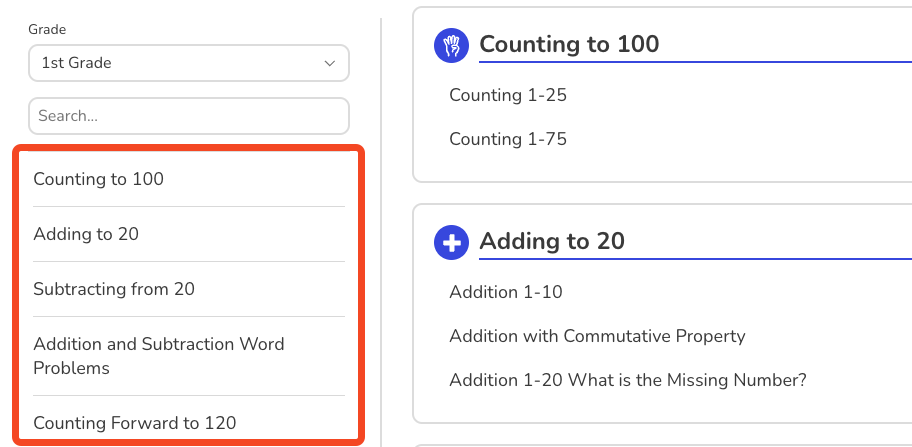Click the Grade label above the dropdown
Image resolution: width=912 pixels, height=447 pixels.
[x=47, y=29]
